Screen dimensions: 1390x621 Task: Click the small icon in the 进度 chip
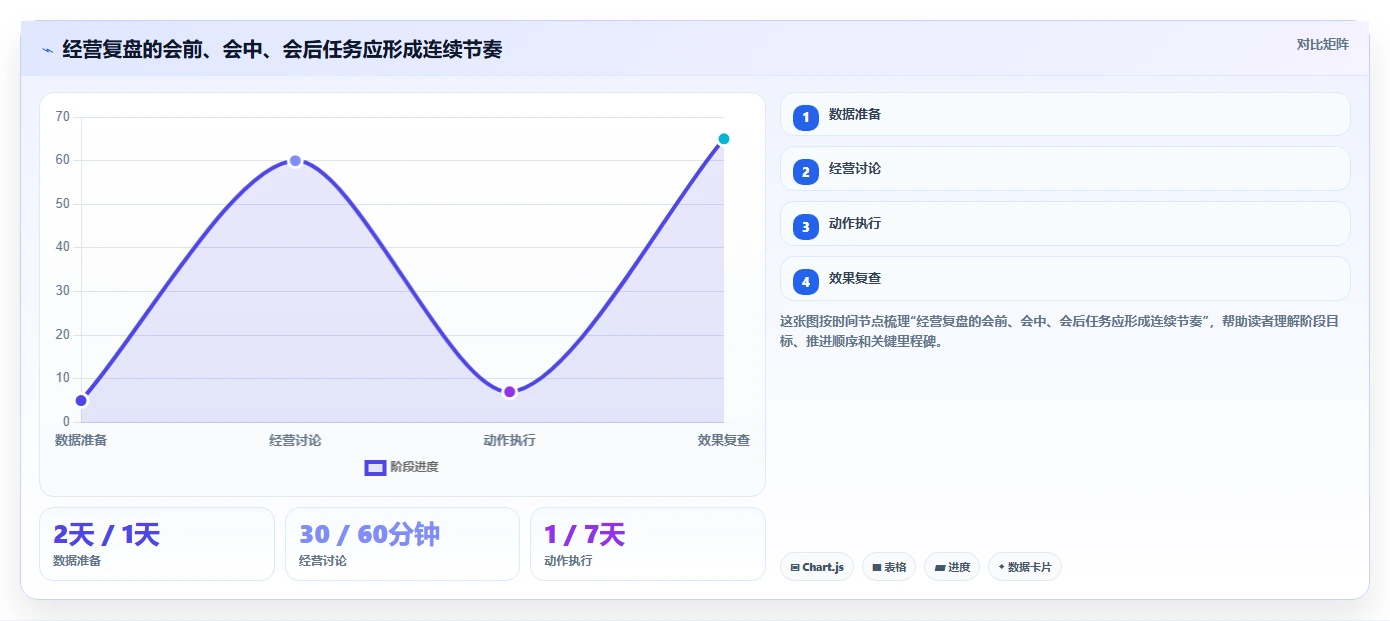coord(940,567)
